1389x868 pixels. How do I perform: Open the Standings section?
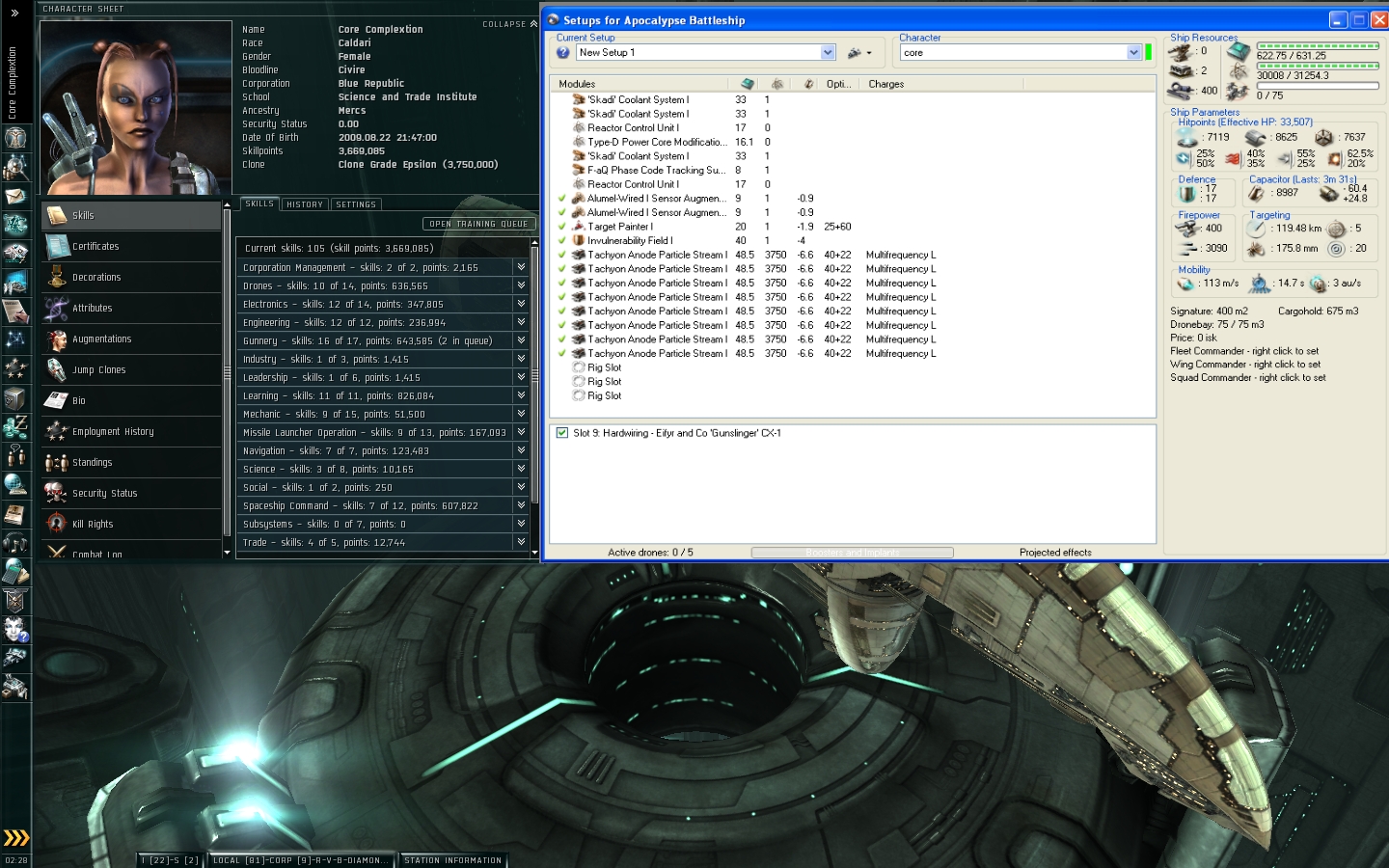(92, 463)
